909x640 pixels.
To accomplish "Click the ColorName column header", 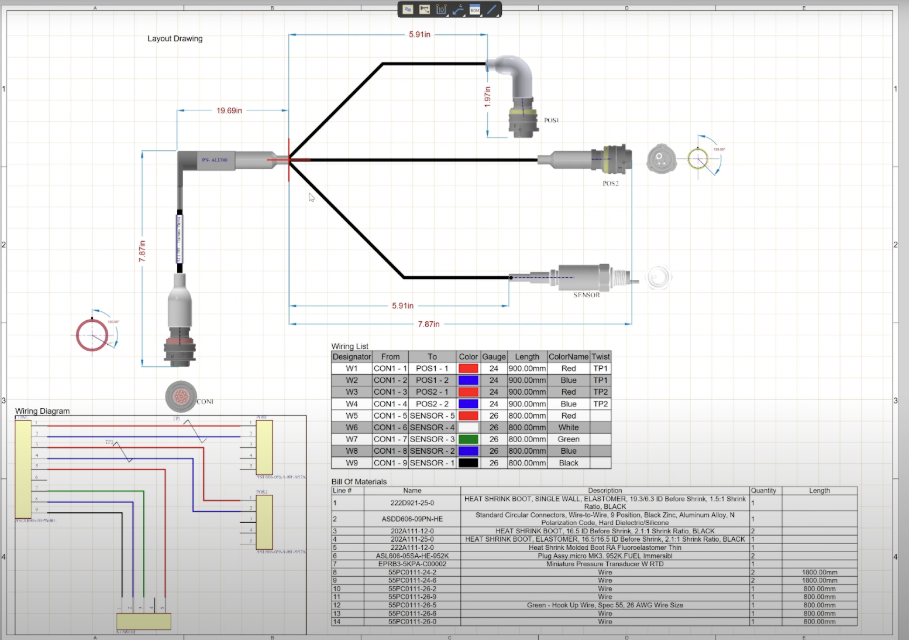I will (568, 357).
